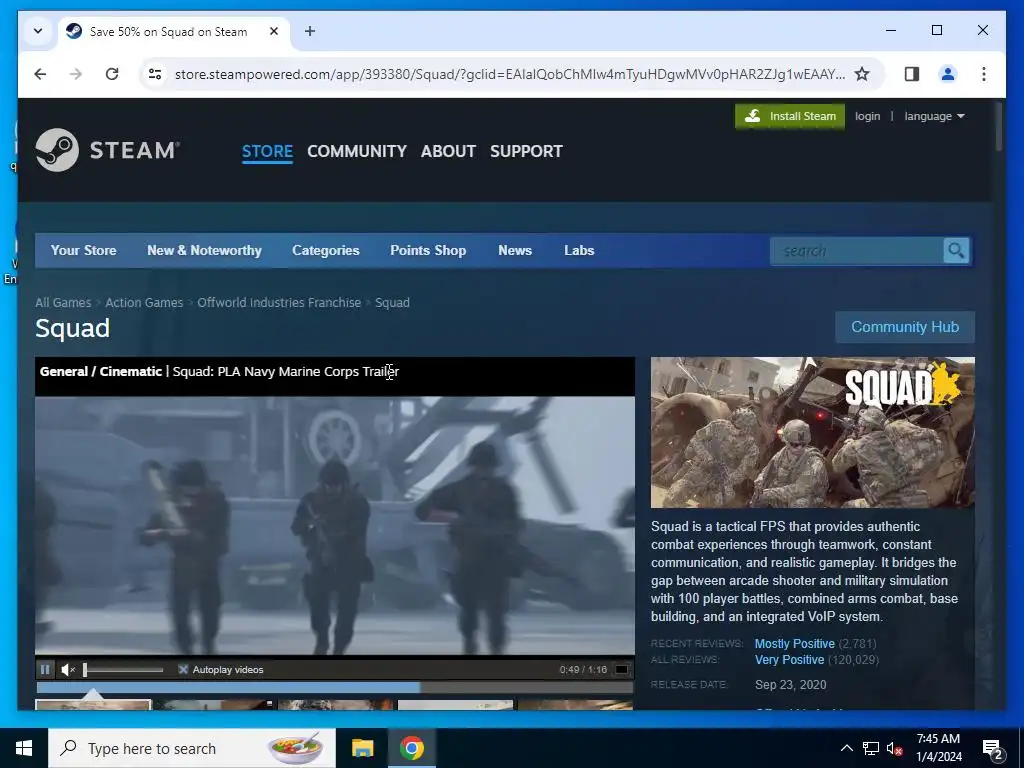
Task: Open the network icon in system tray
Action: (x=871, y=748)
